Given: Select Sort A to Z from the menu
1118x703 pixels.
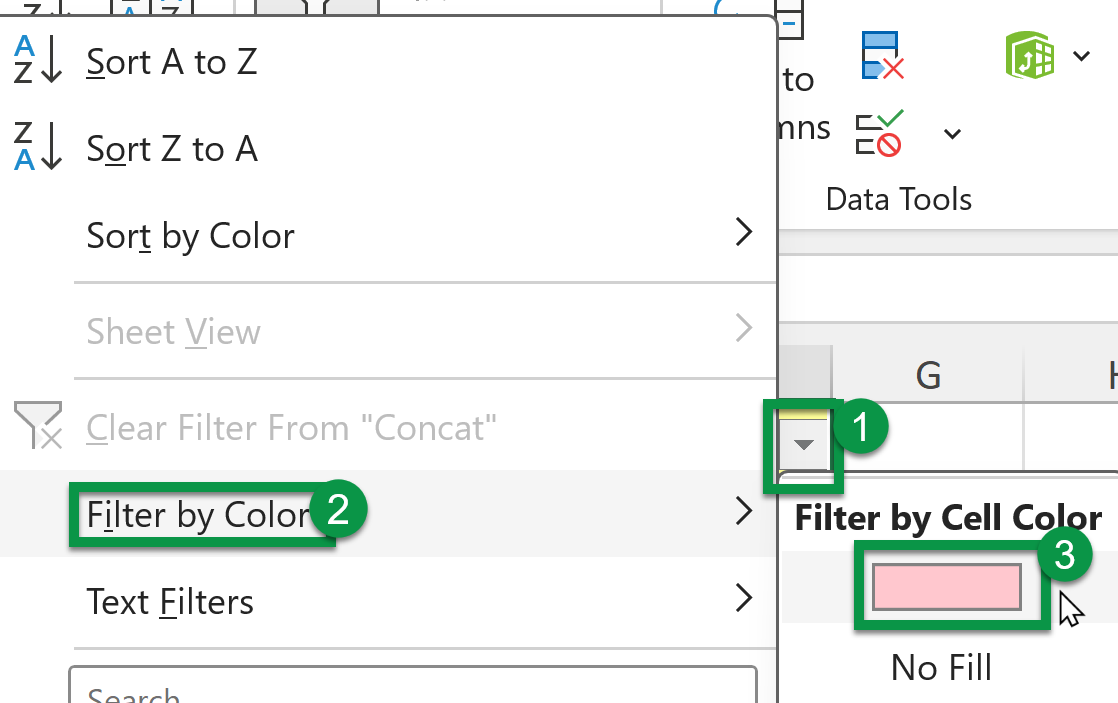Looking at the screenshot, I should click(x=171, y=61).
